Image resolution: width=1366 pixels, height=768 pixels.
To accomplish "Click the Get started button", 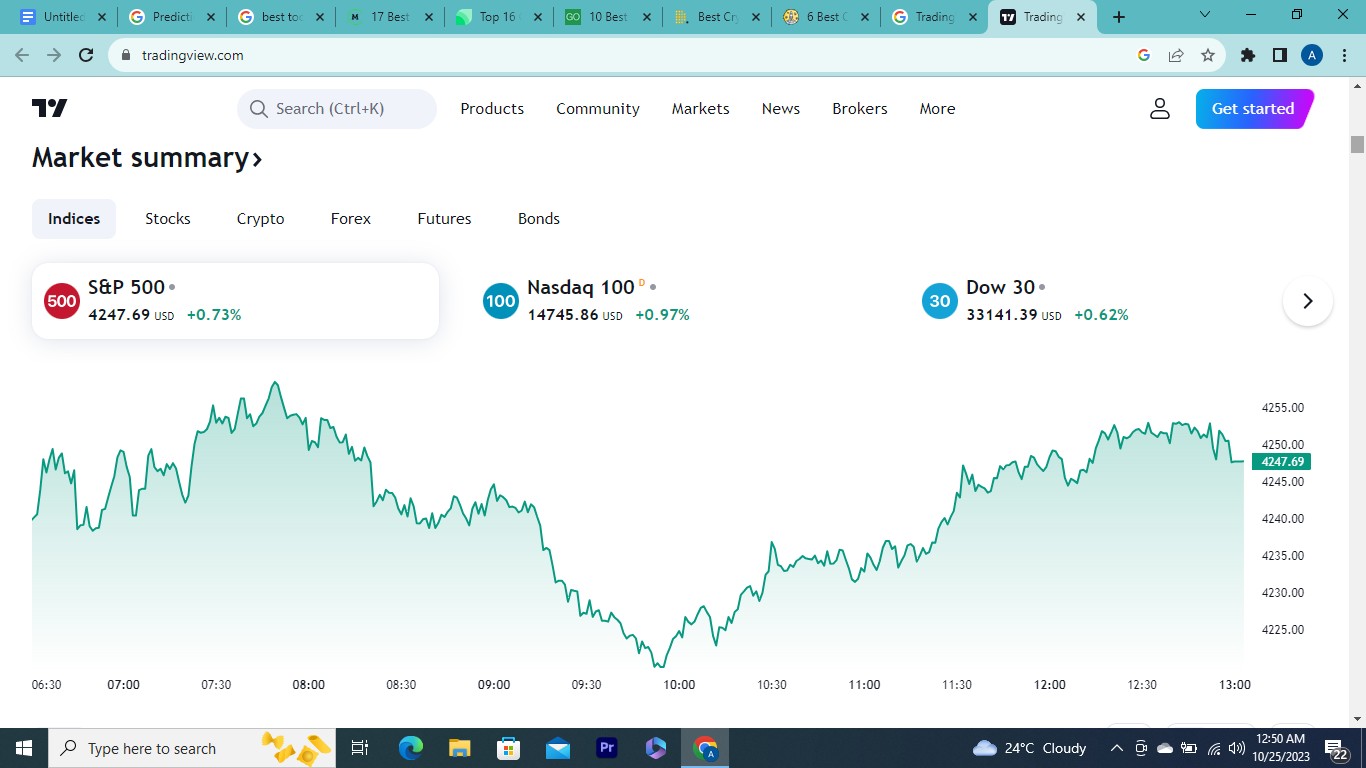I will (x=1253, y=109).
